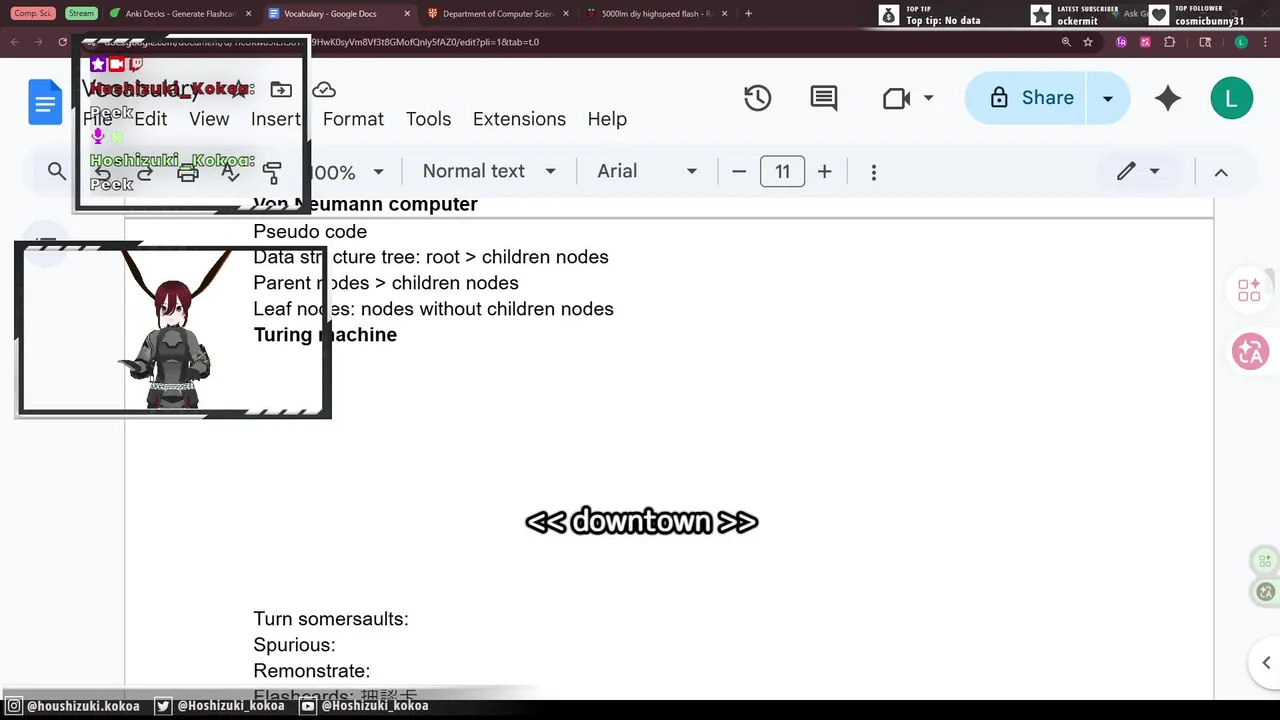
Task: Click the Turn somersaults: line
Action: point(331,619)
